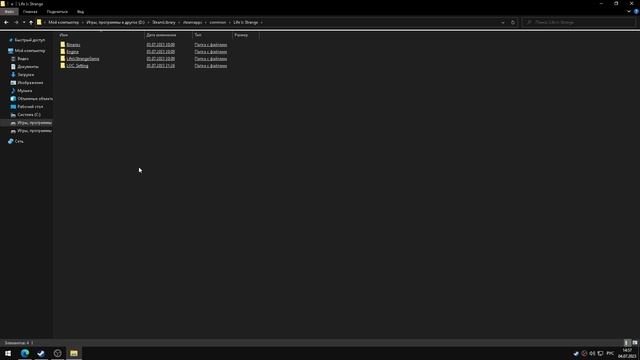Open the volume tray icon
The image size is (640, 360).
[x=592, y=353]
